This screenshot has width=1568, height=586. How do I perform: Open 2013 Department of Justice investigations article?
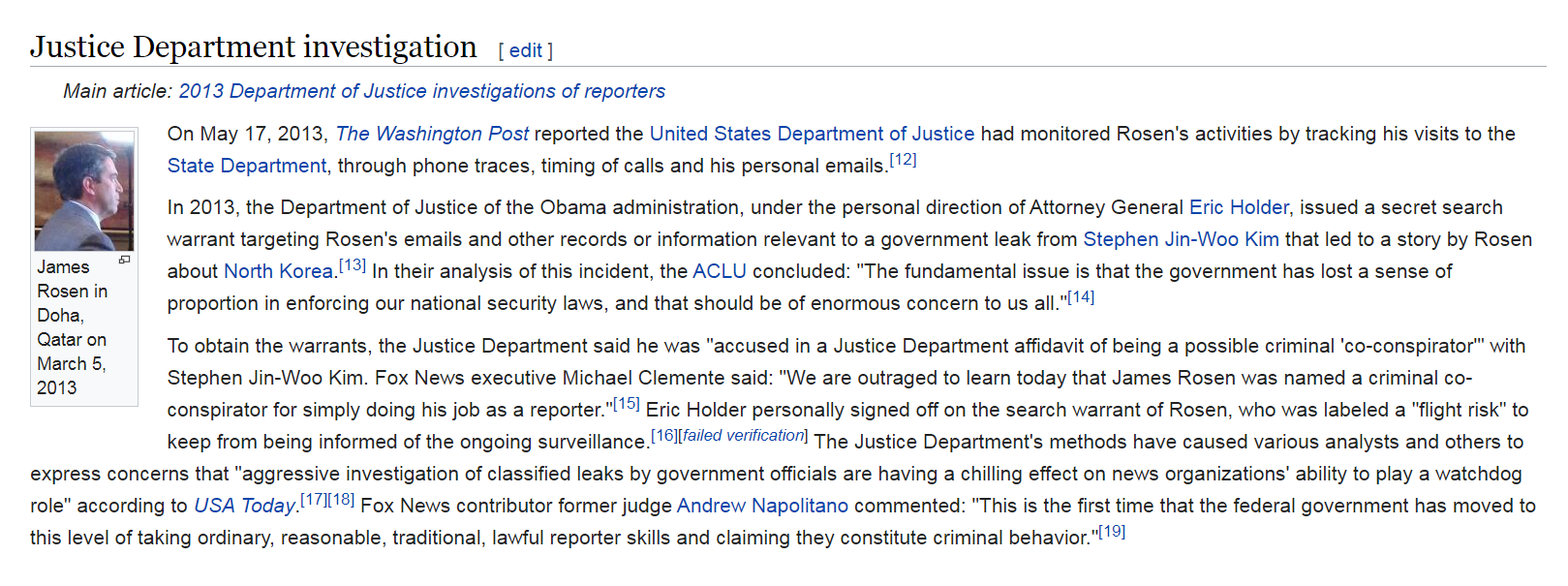(422, 91)
